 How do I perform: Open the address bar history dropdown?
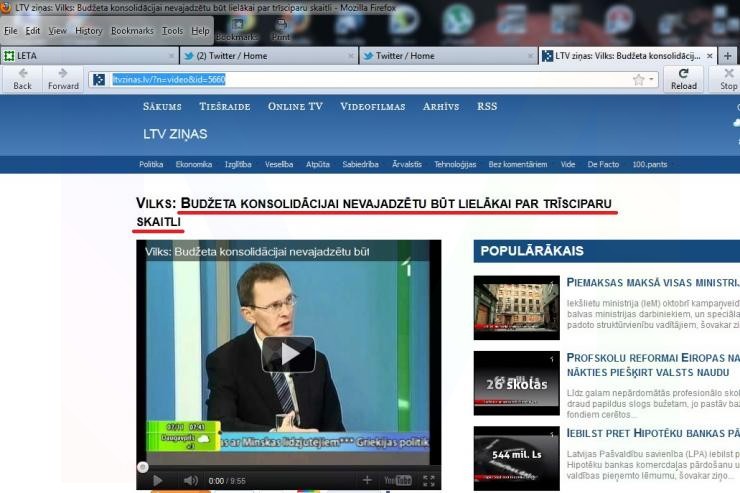point(652,80)
